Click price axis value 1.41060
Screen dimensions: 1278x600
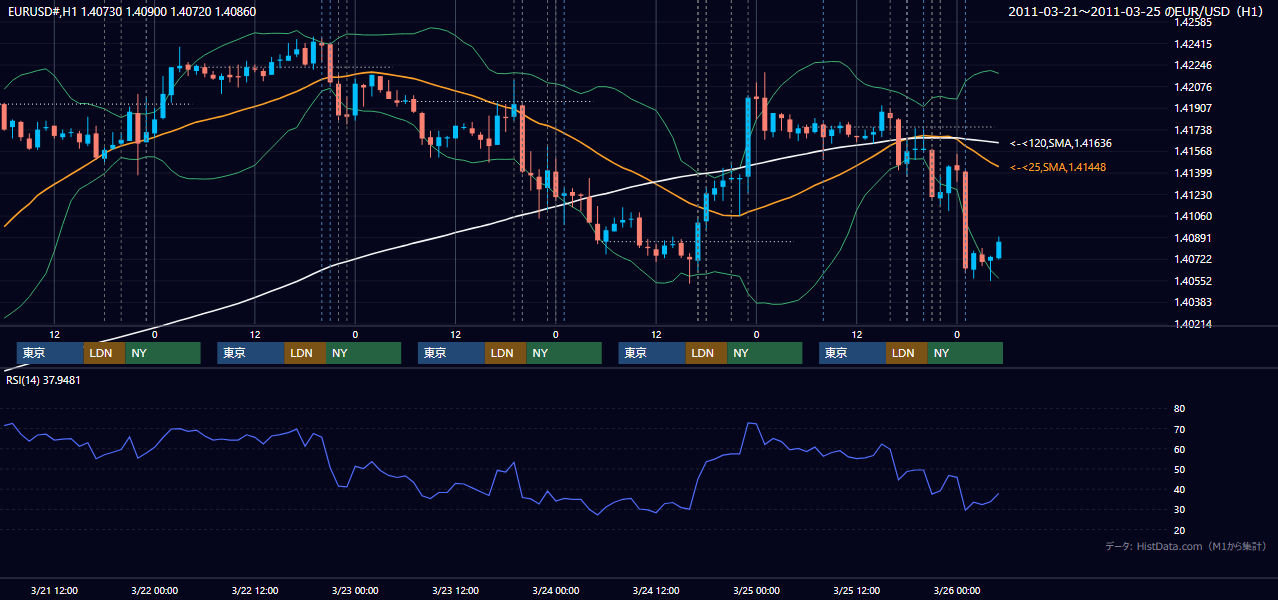[1193, 216]
